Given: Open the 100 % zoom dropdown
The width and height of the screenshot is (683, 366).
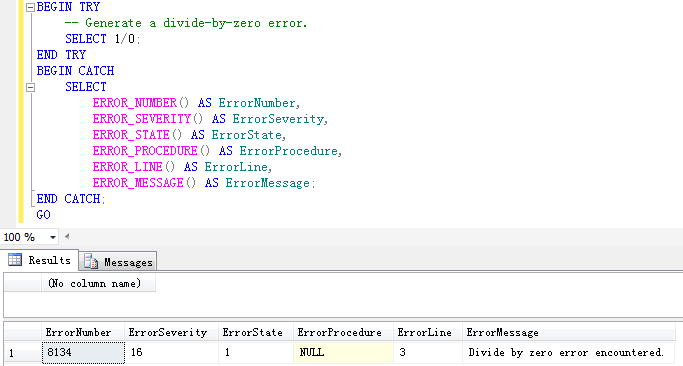Looking at the screenshot, I should pyautogui.click(x=53, y=237).
